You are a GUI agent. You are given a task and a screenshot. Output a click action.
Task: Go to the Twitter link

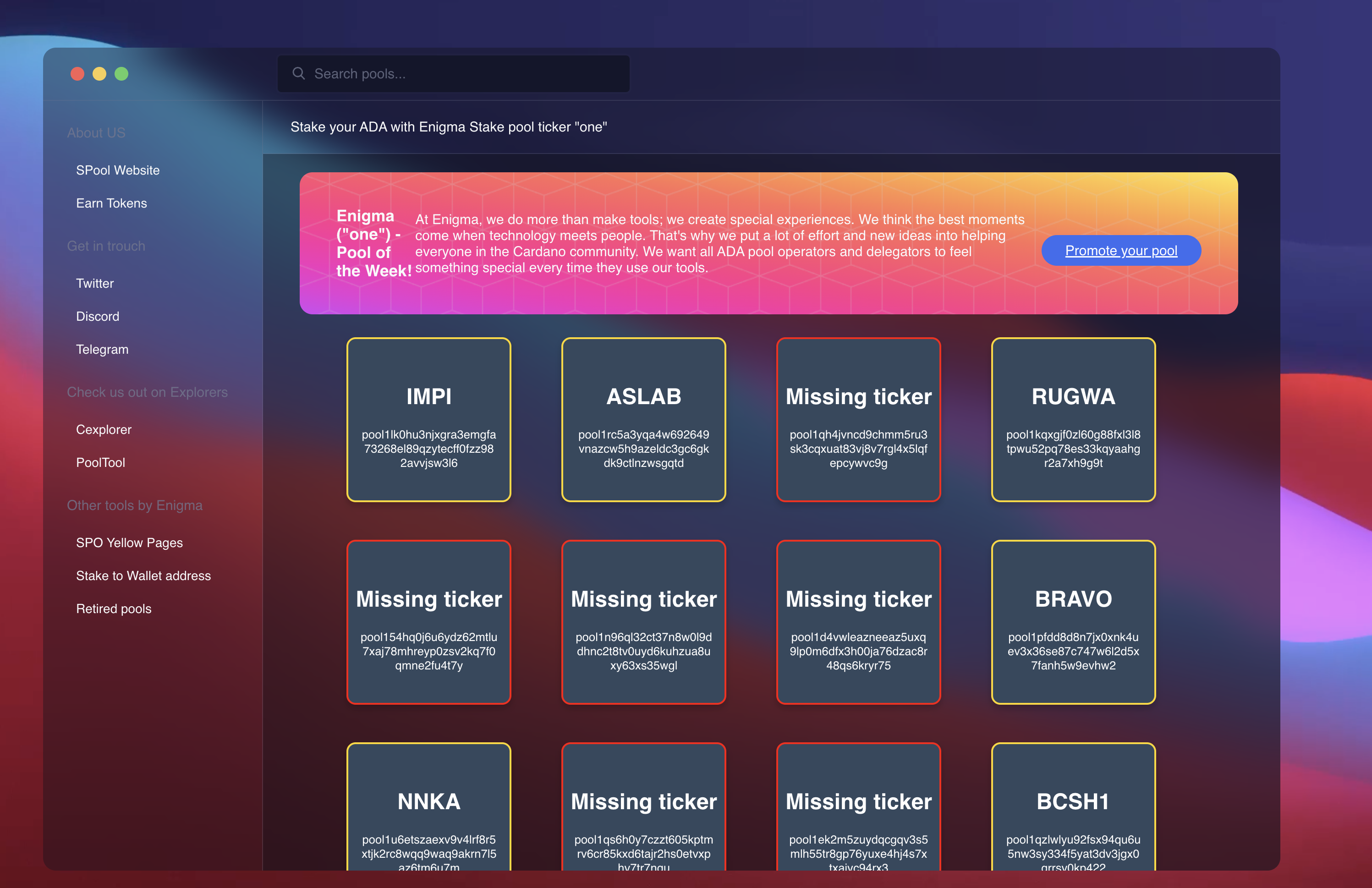coord(94,283)
